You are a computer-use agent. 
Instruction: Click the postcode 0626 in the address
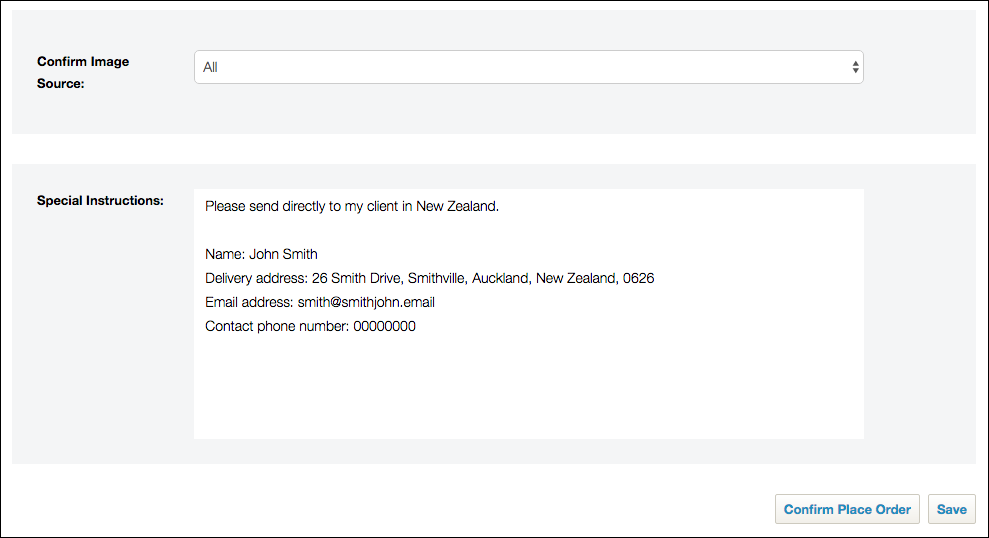point(638,278)
